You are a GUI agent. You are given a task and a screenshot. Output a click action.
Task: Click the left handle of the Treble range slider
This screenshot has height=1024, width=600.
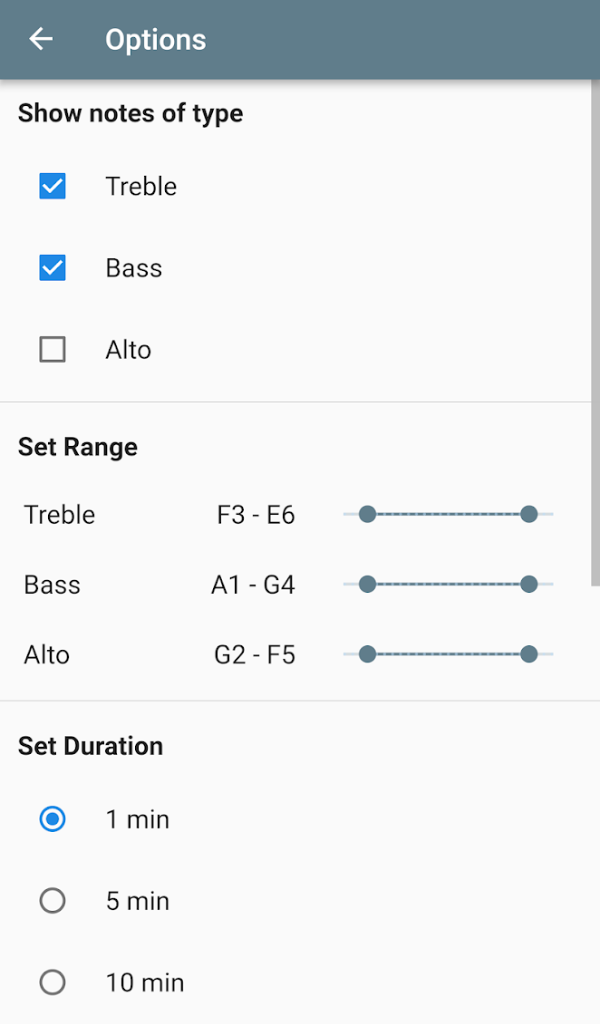click(x=368, y=514)
